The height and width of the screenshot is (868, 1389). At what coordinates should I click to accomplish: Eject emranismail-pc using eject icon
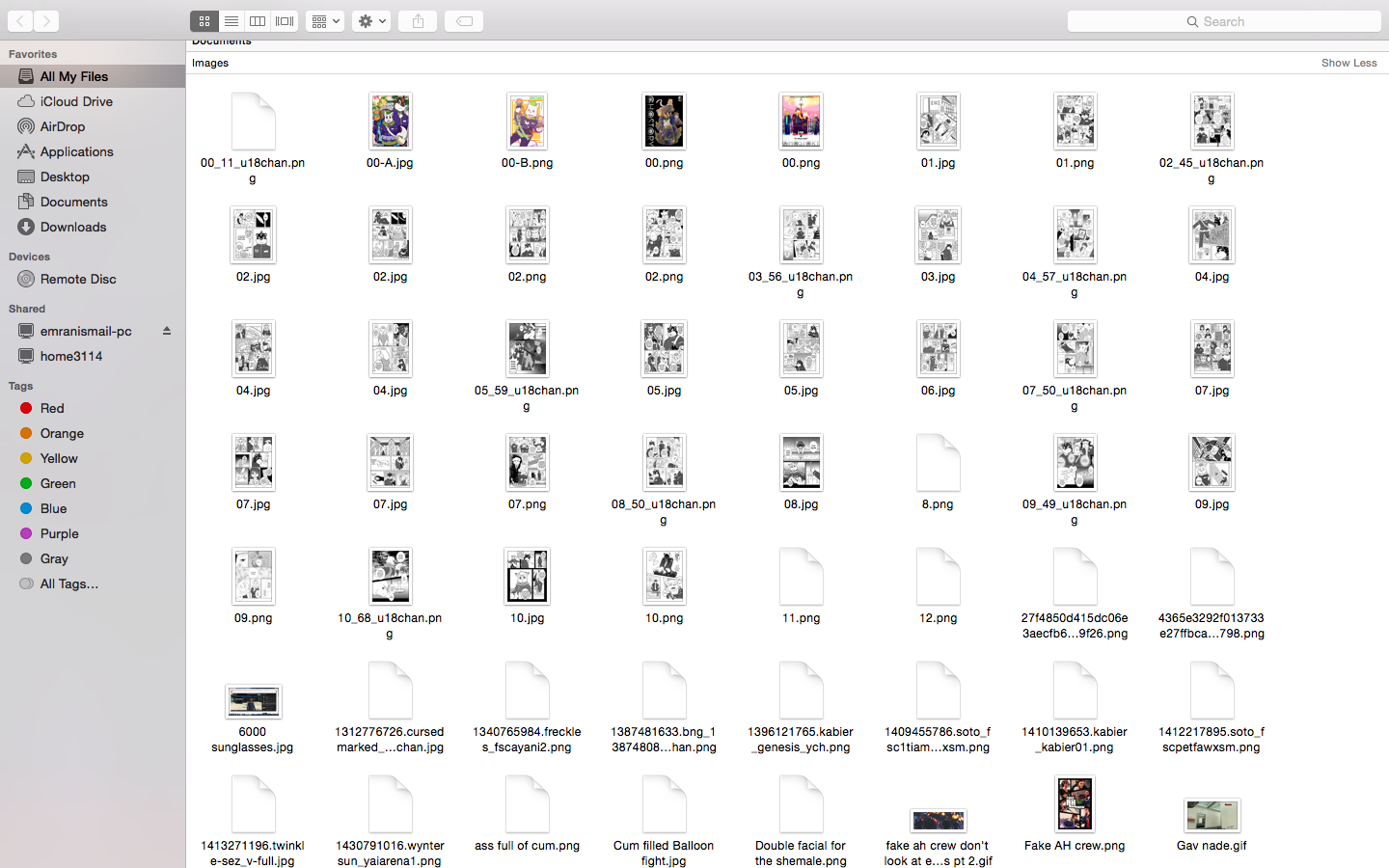[x=167, y=331]
